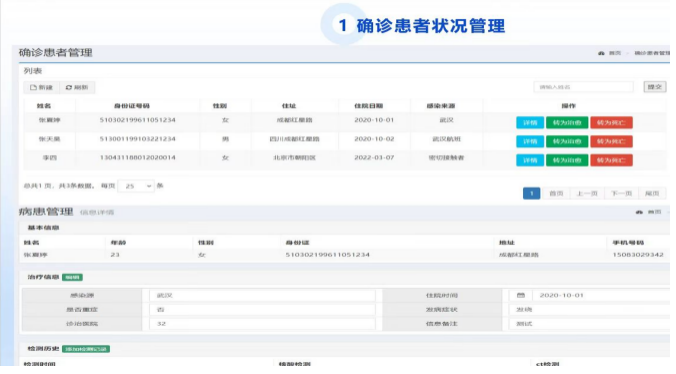Click the 诊治医院 field containing 32
This screenshot has width=676, height=374.
coord(262,324)
